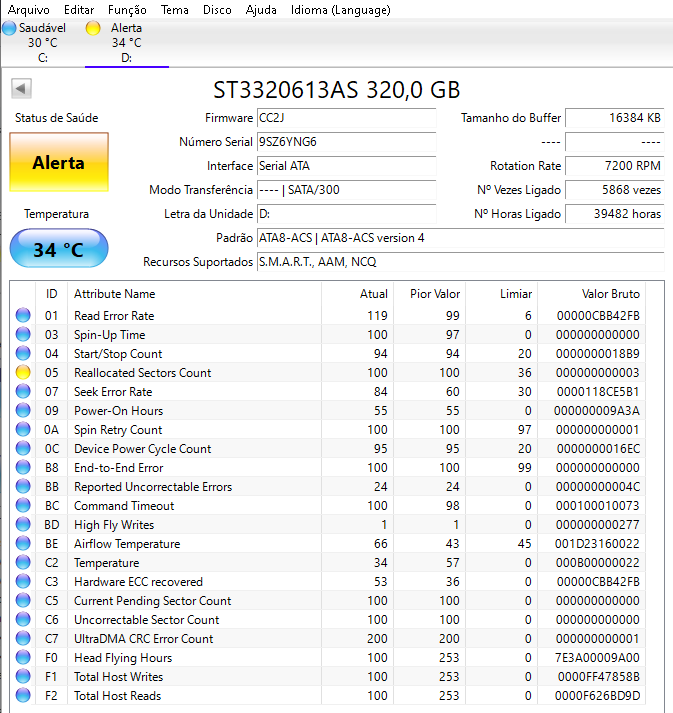Open the Ajuda menu
This screenshot has width=673, height=713.
click(x=261, y=10)
